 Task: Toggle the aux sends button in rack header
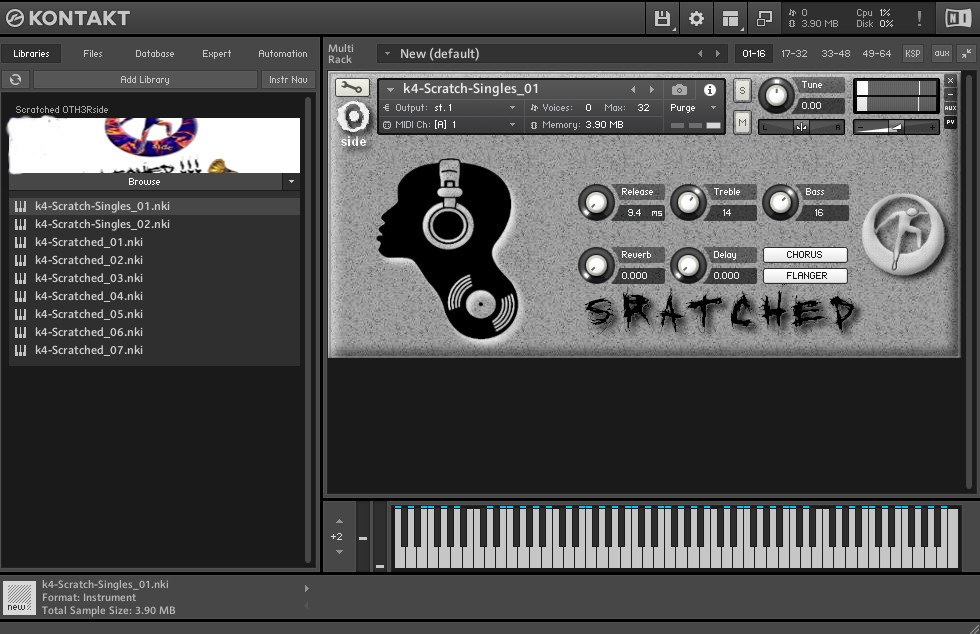[x=941, y=54]
